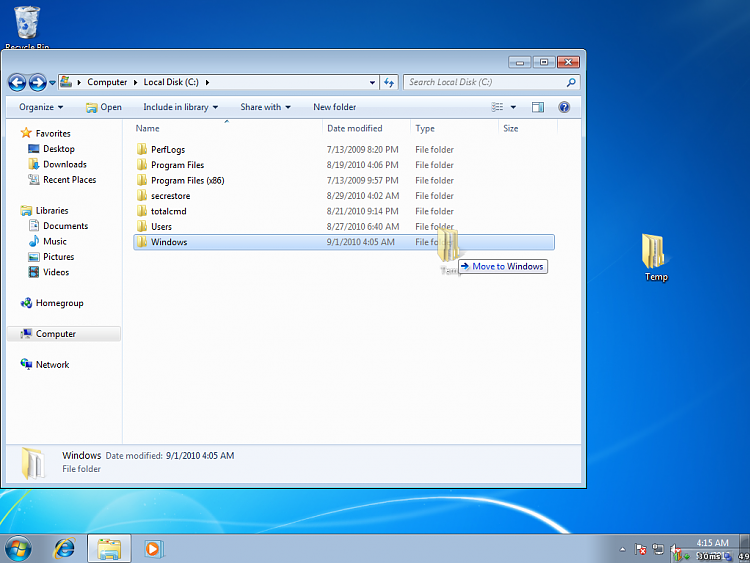750x563 pixels.
Task: Select the secrestore folder
Action: pyautogui.click(x=170, y=196)
